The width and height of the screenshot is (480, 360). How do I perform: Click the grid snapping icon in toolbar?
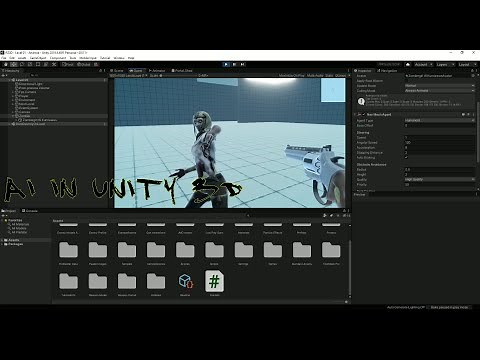tap(96, 64)
